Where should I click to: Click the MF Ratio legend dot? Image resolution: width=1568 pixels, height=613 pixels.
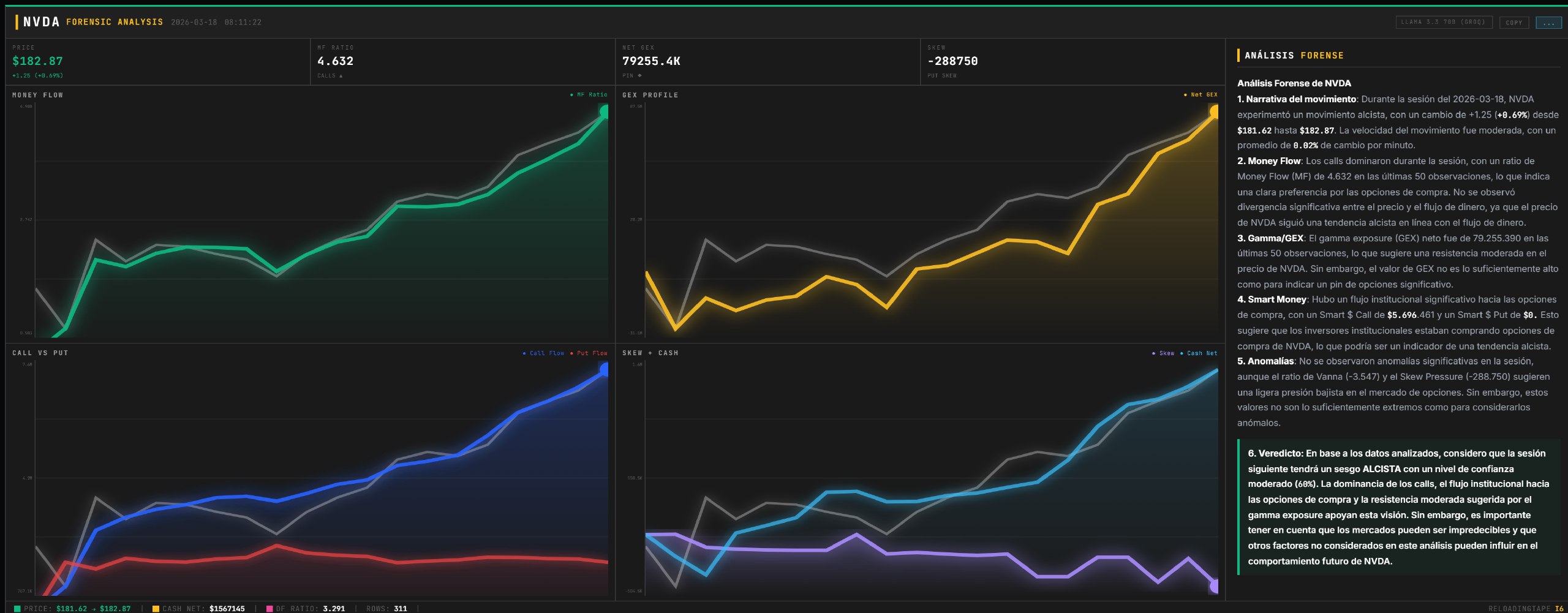tap(571, 95)
